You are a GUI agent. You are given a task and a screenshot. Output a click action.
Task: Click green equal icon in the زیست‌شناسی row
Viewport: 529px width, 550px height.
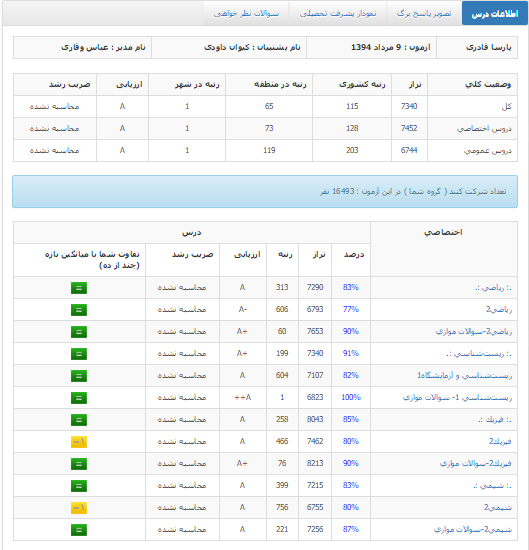(x=79, y=354)
